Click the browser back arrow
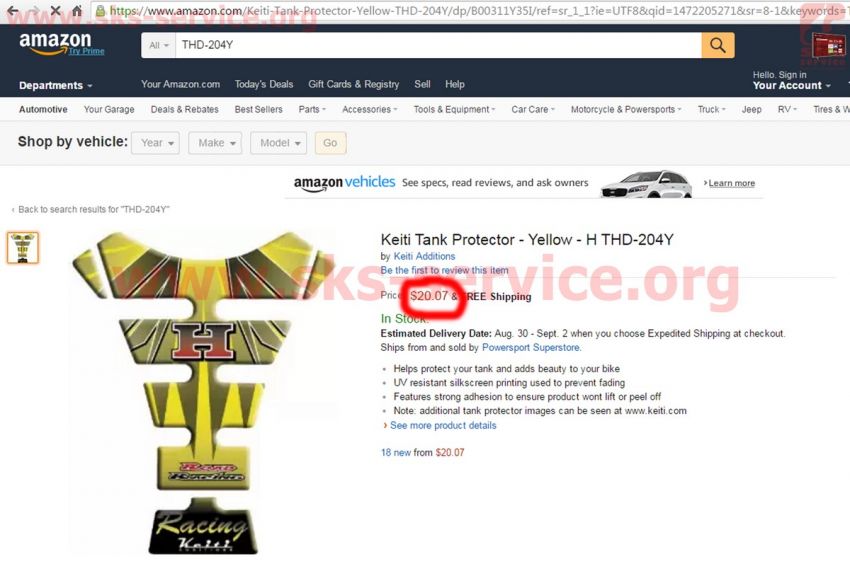The image size is (850, 566). click(x=12, y=10)
